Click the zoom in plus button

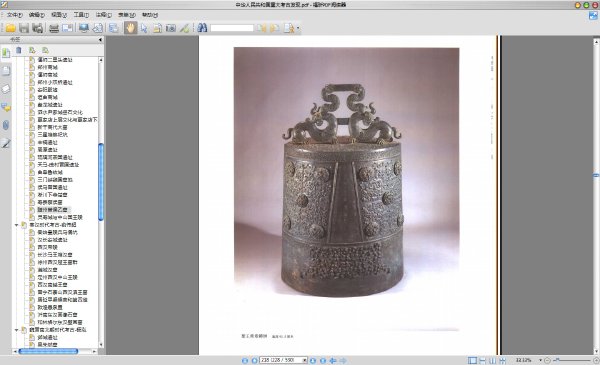coord(596,360)
